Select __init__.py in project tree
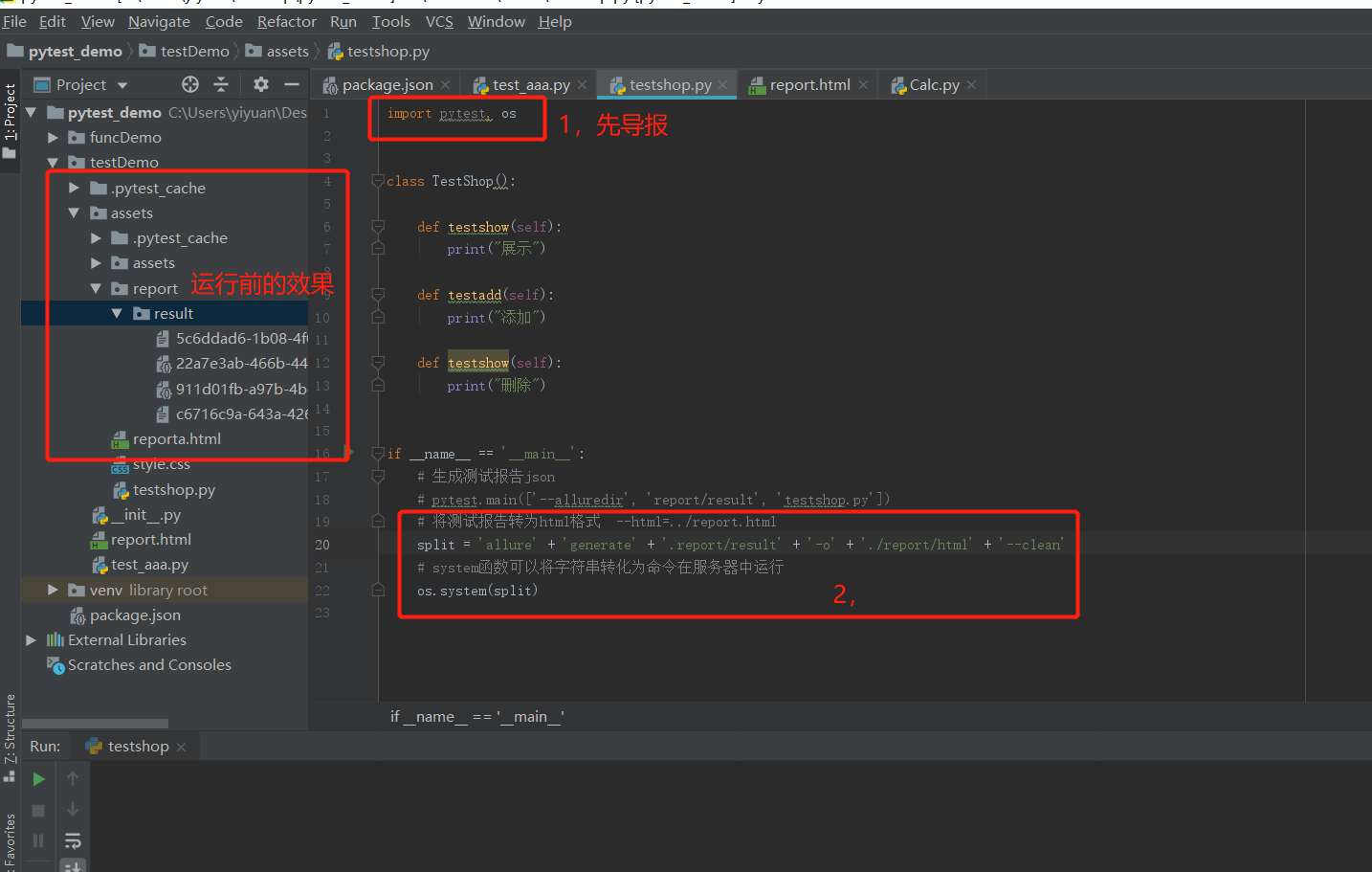 coord(137,514)
